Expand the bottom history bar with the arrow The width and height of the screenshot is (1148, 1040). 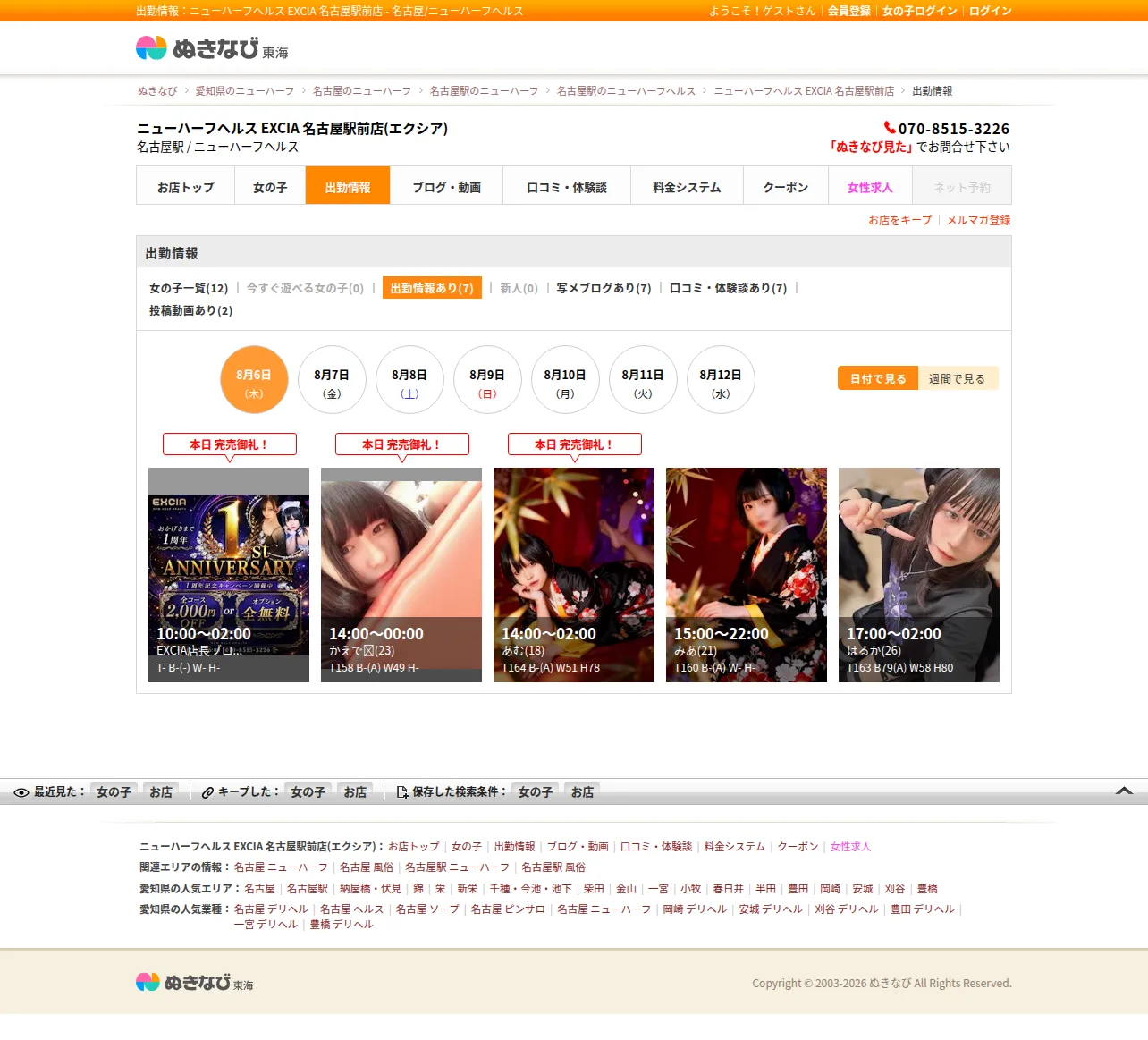coord(1125,791)
